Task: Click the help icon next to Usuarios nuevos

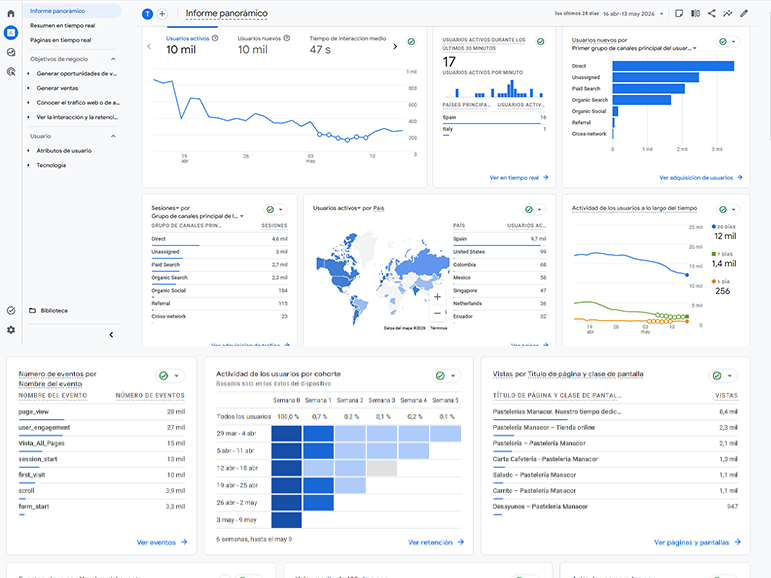Action: coord(287,38)
